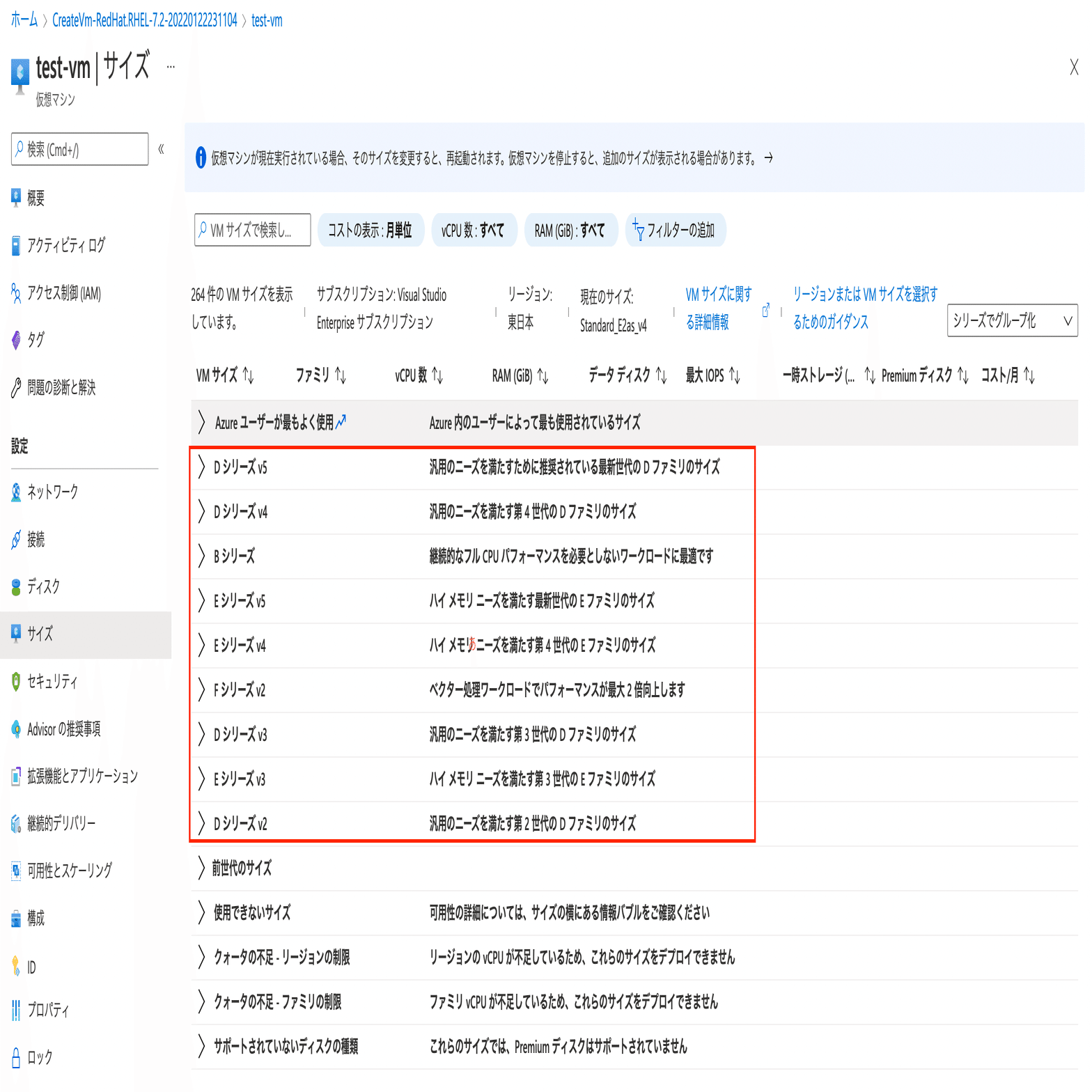This screenshot has width=1092, height=1092.
Task: Expand the E シリーズ v3 group
Action: click(201, 779)
